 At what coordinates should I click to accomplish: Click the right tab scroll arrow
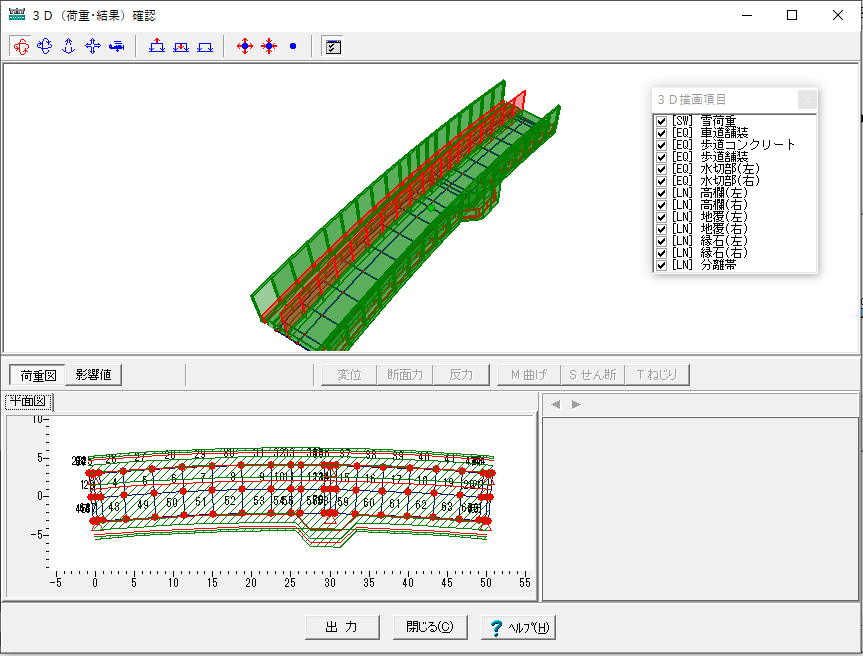576,404
